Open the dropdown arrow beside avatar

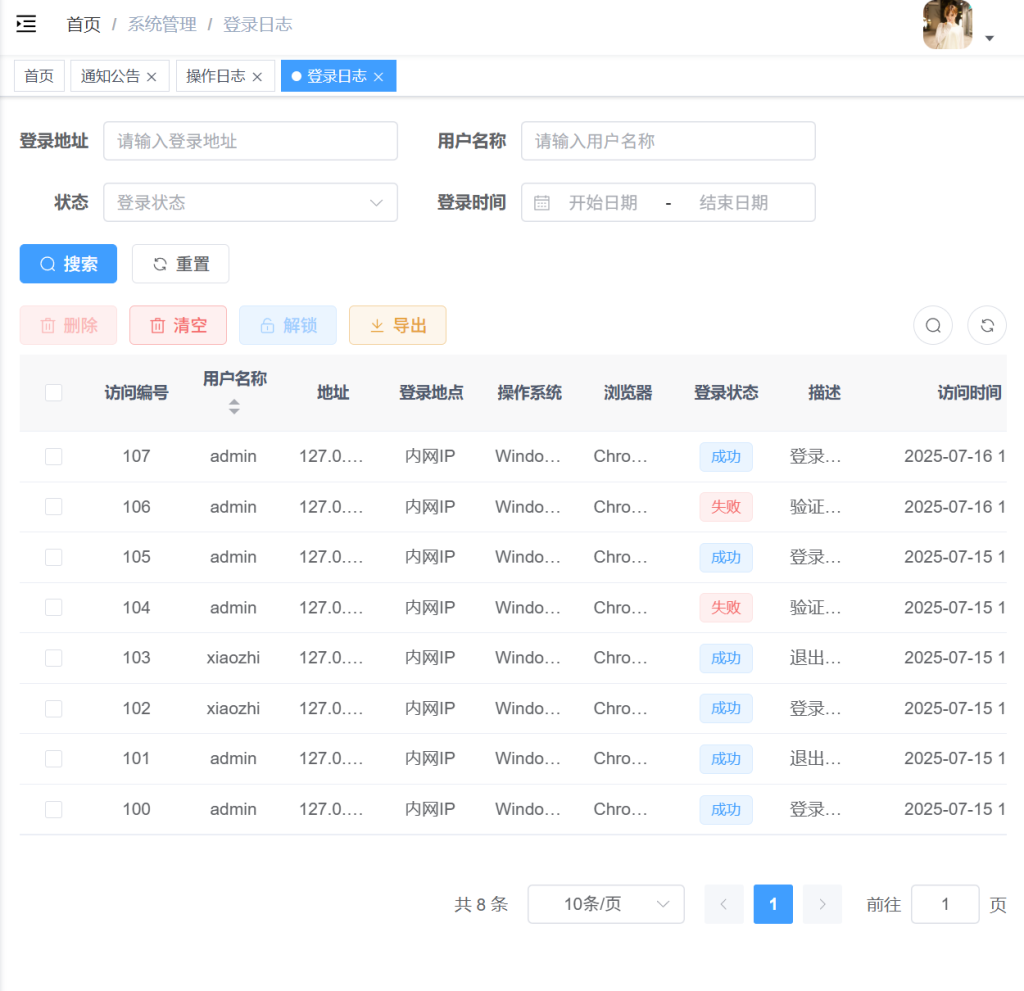click(989, 38)
